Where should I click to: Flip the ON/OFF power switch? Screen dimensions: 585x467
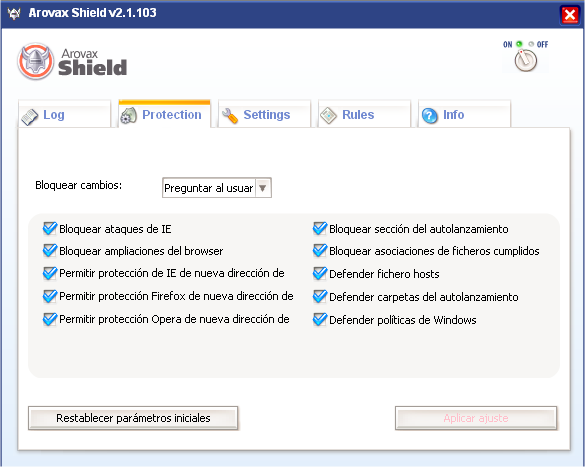tap(526, 60)
